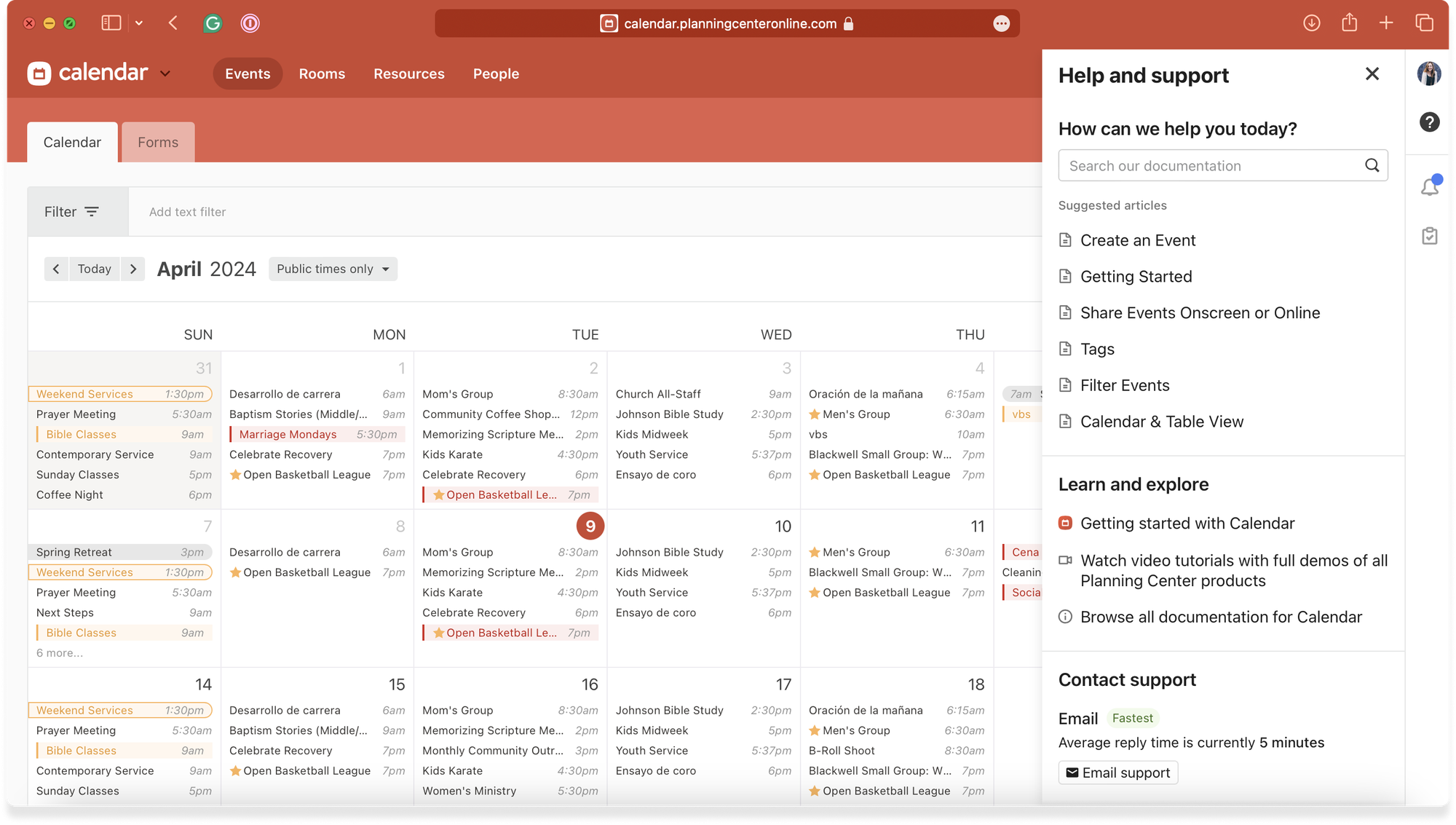The height and width of the screenshot is (825, 1456).
Task: Open the Filter options
Action: pyautogui.click(x=71, y=212)
